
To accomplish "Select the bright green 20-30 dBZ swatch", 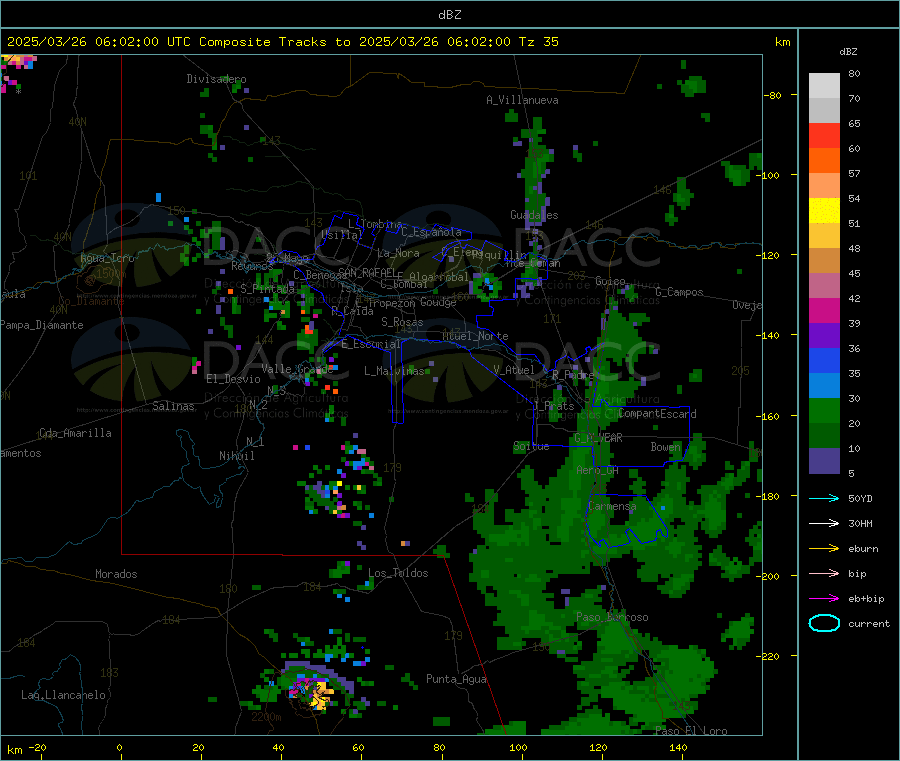I will click(x=824, y=410).
